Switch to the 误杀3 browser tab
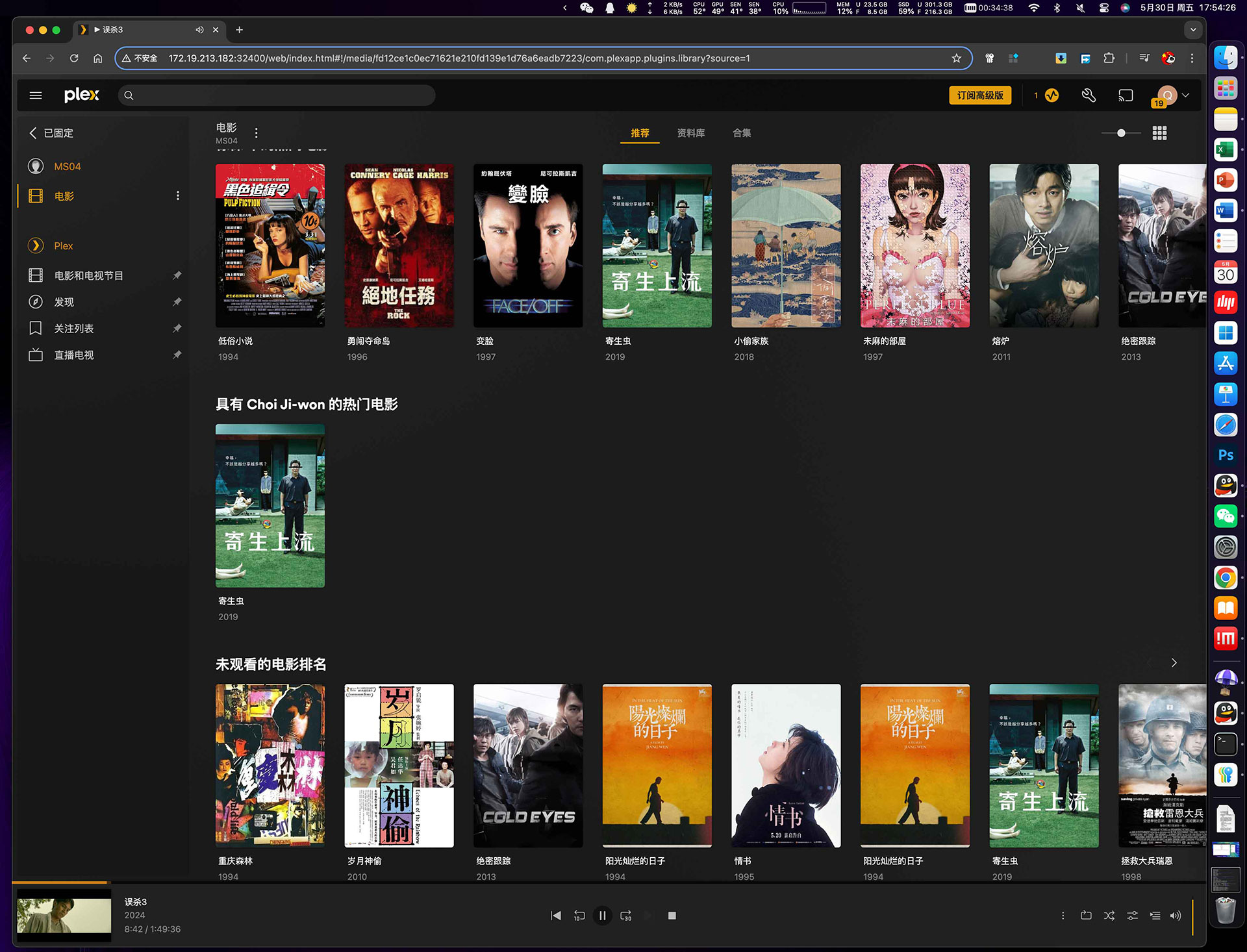Image resolution: width=1247 pixels, height=952 pixels. pos(149,30)
